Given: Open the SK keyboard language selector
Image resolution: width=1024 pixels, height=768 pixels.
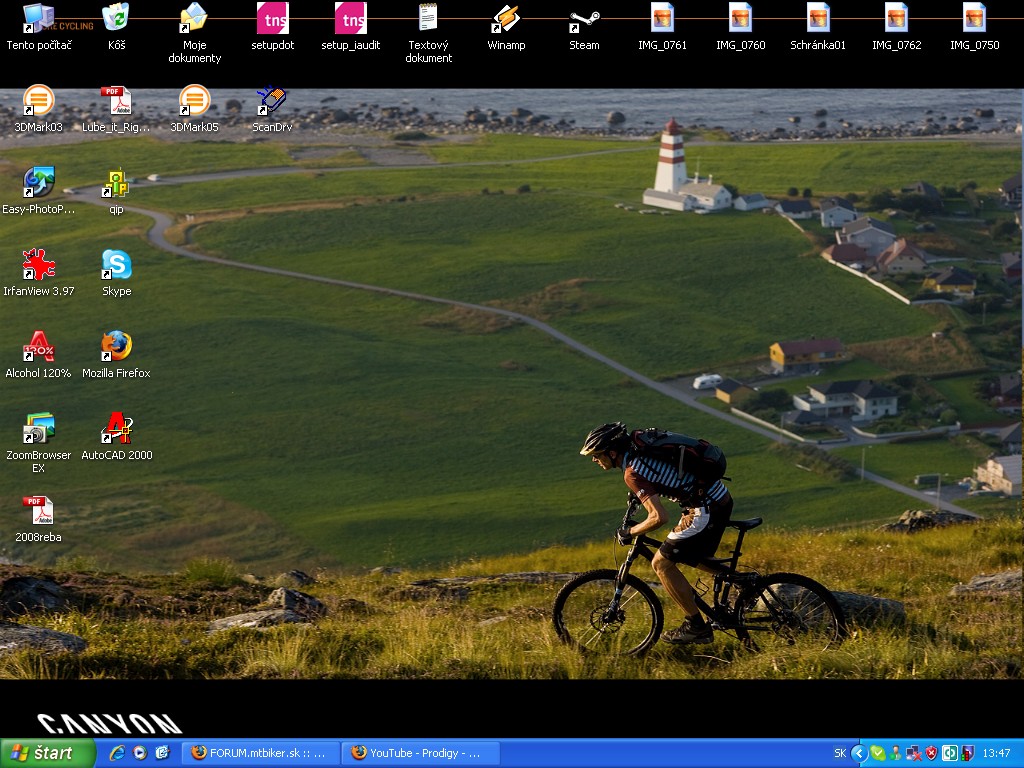Looking at the screenshot, I should [x=839, y=753].
